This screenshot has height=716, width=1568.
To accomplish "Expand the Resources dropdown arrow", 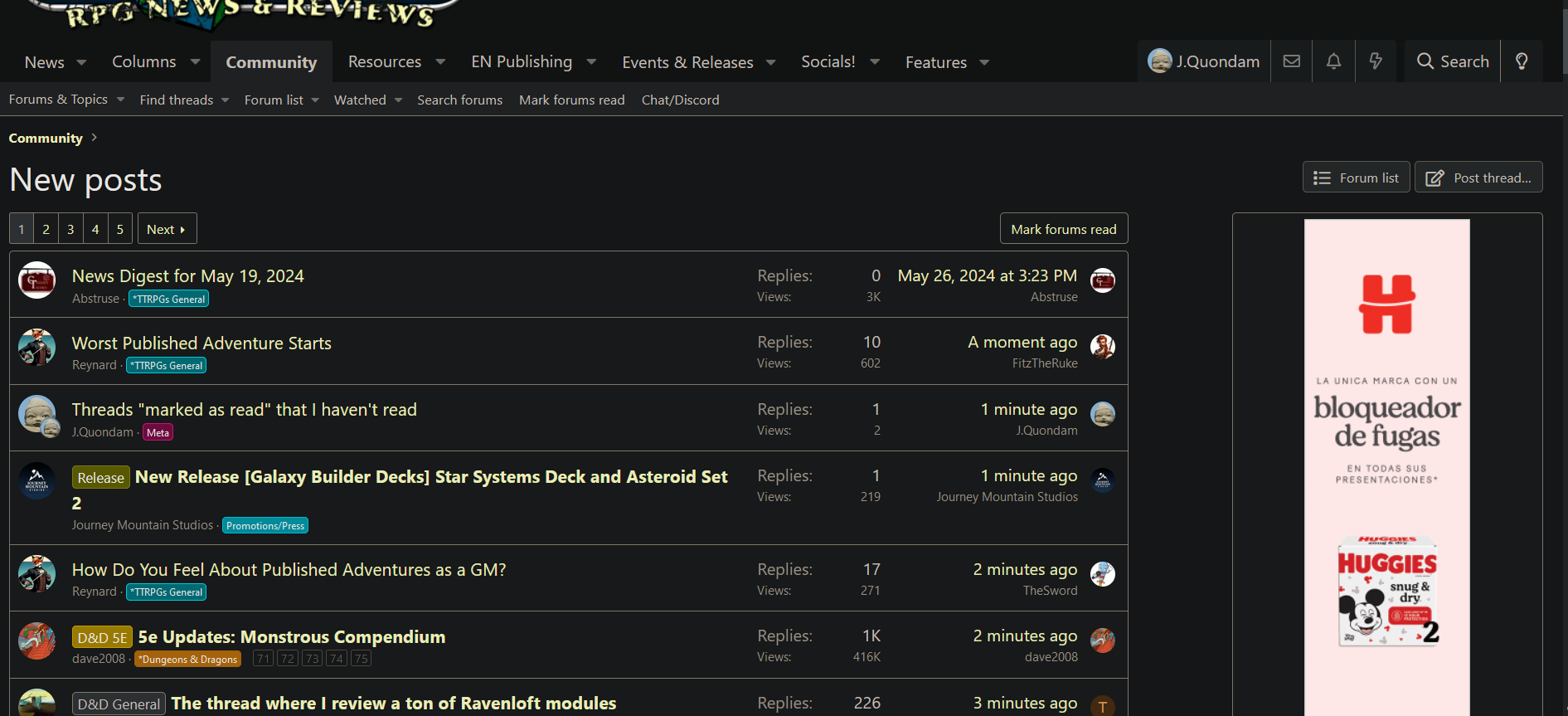I will 440,63.
